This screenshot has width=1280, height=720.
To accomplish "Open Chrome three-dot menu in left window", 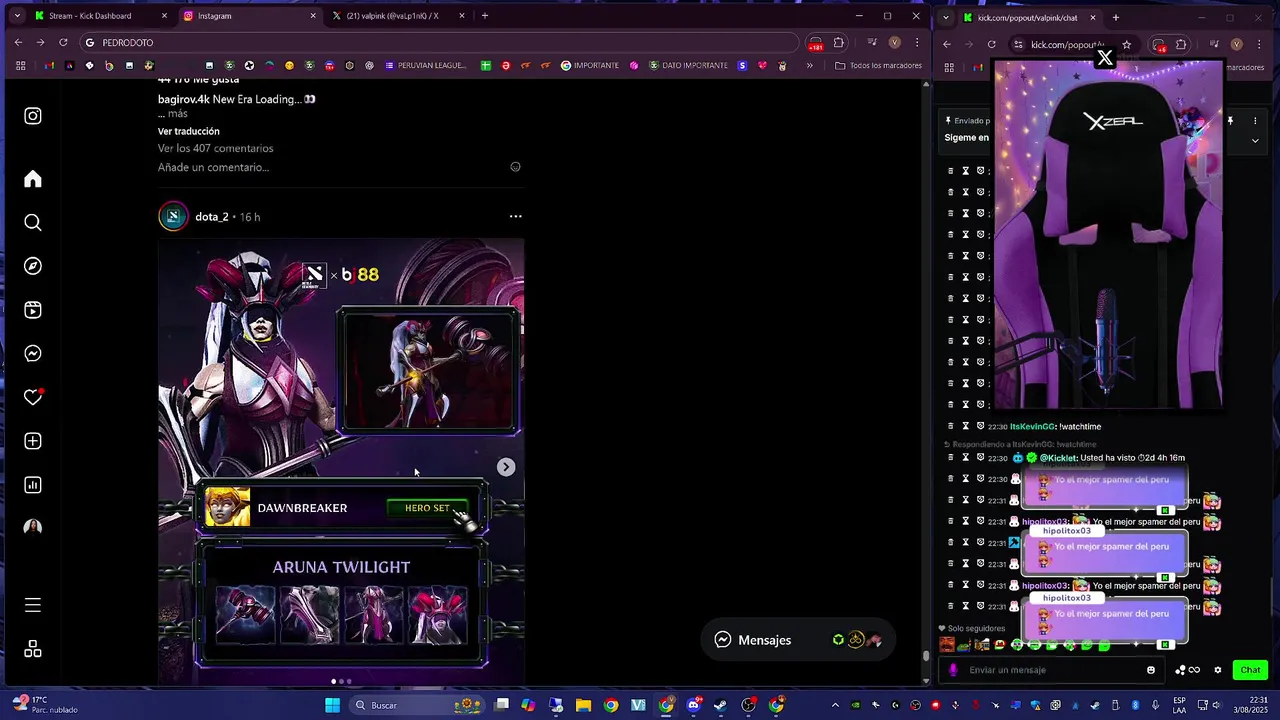I will 917,43.
